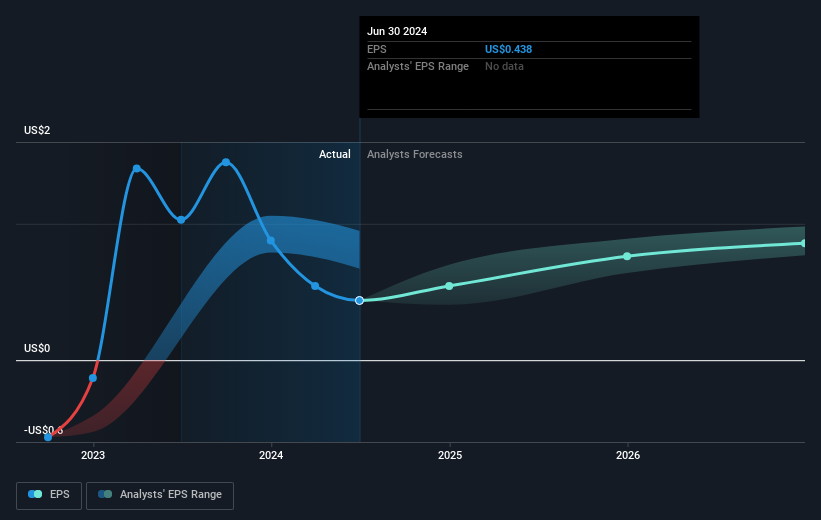Click the EPS point between 2024 and mid-2024
Screen dimensions: 821x520
[315, 286]
